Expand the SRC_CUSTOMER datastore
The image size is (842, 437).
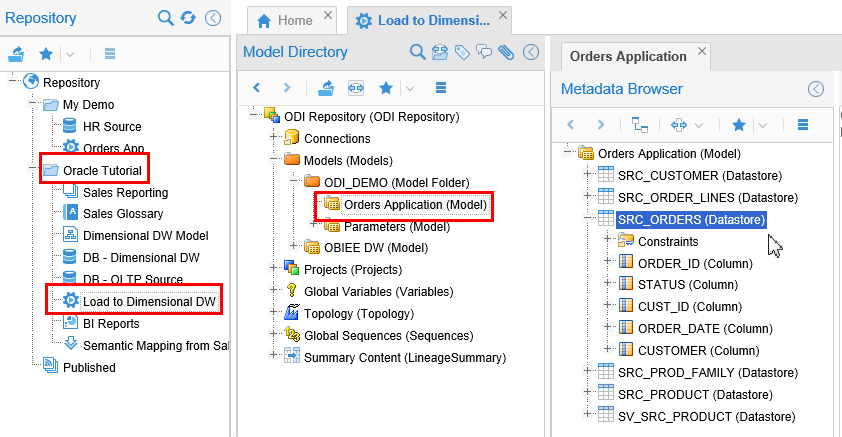pos(587,173)
